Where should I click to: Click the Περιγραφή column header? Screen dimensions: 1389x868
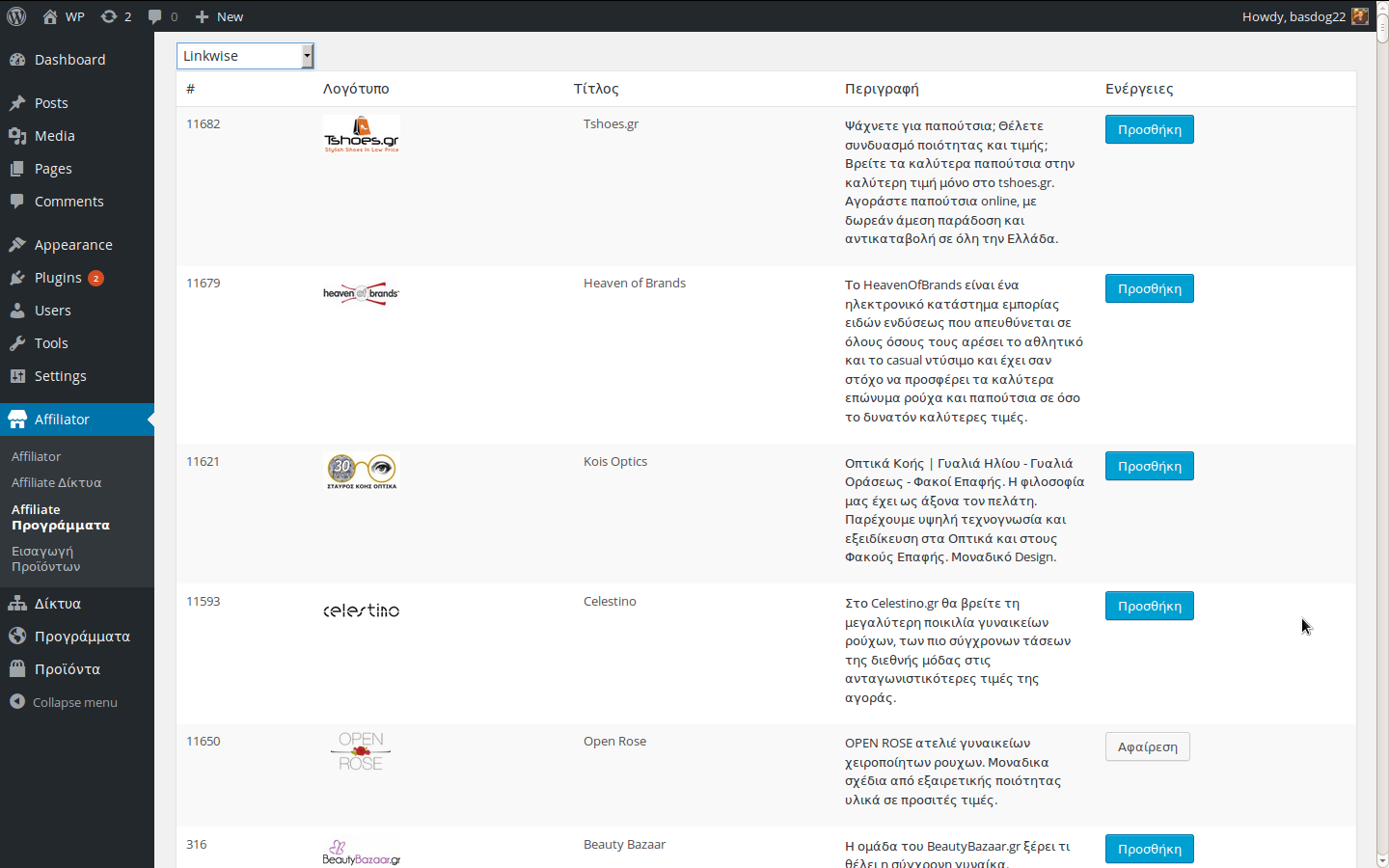(x=882, y=89)
